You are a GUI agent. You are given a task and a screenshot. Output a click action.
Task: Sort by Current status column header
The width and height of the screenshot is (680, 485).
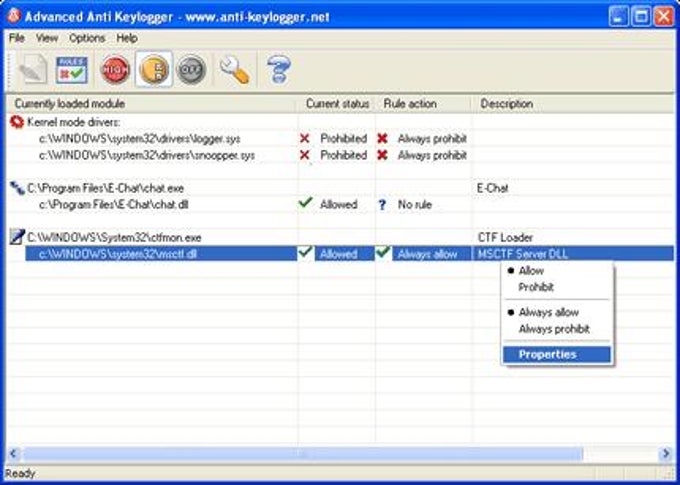337,104
